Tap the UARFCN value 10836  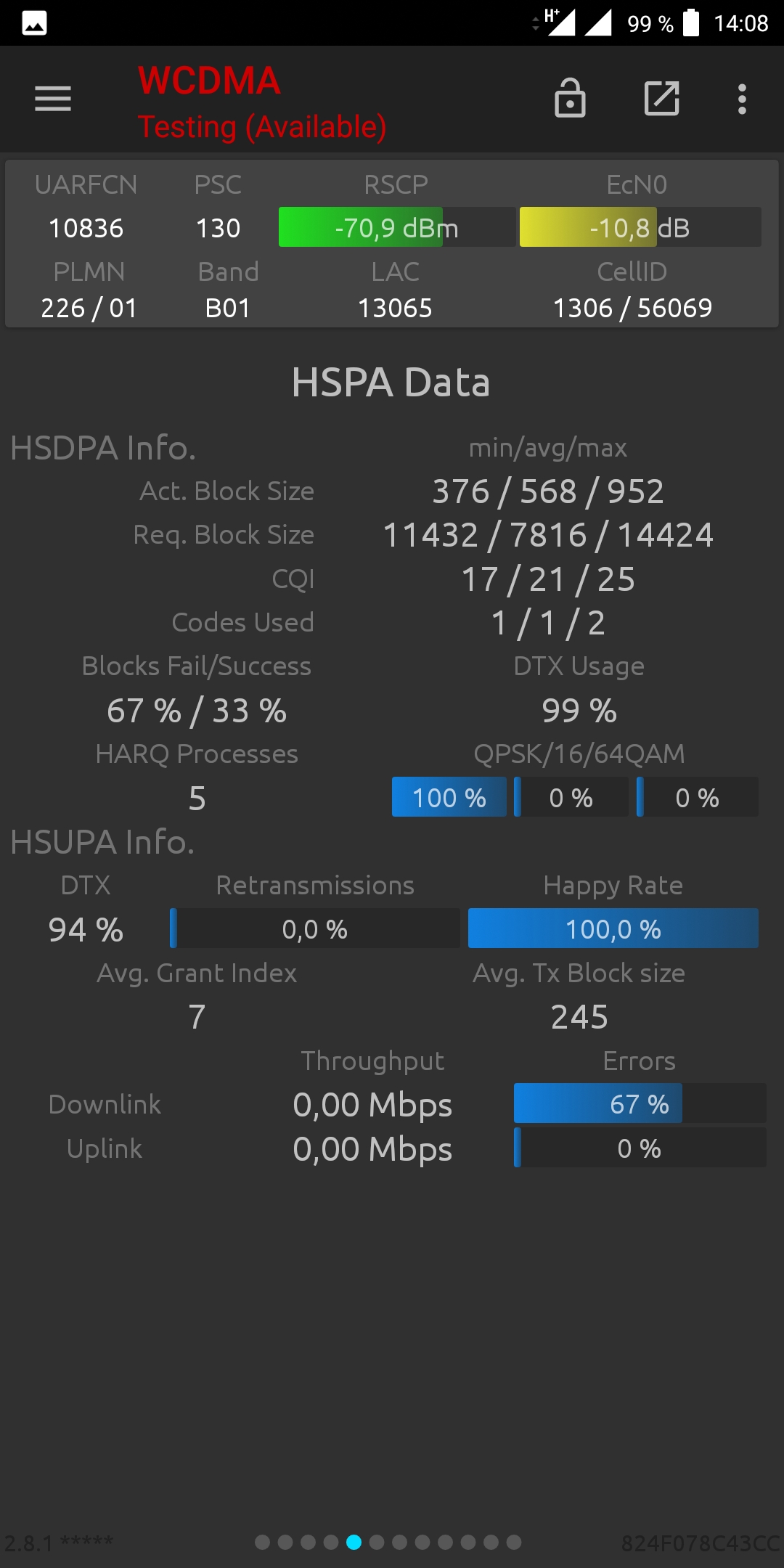click(86, 229)
